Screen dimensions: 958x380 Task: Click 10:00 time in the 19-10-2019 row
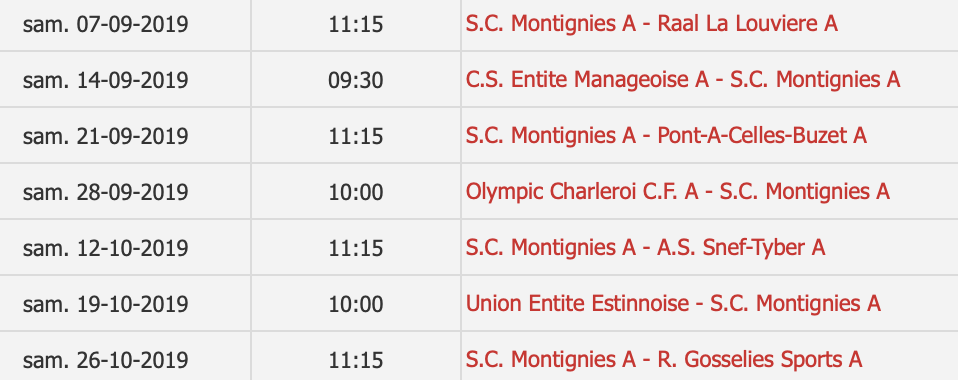(x=356, y=304)
